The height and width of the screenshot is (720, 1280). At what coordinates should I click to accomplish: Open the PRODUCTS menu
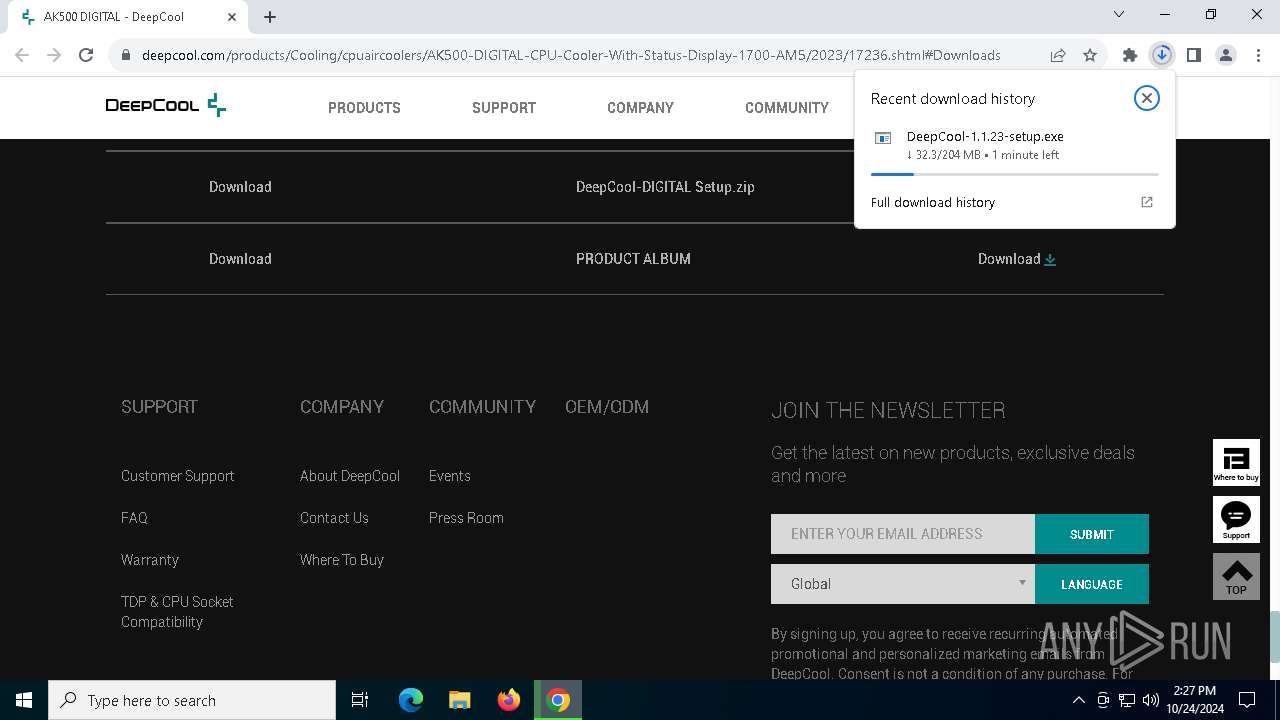(364, 107)
